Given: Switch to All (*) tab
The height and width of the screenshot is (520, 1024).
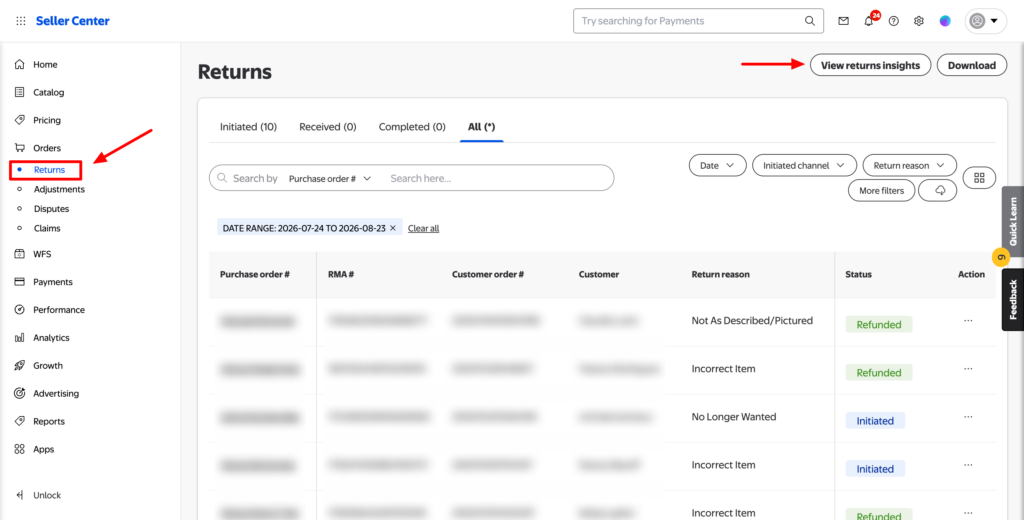Looking at the screenshot, I should (481, 127).
